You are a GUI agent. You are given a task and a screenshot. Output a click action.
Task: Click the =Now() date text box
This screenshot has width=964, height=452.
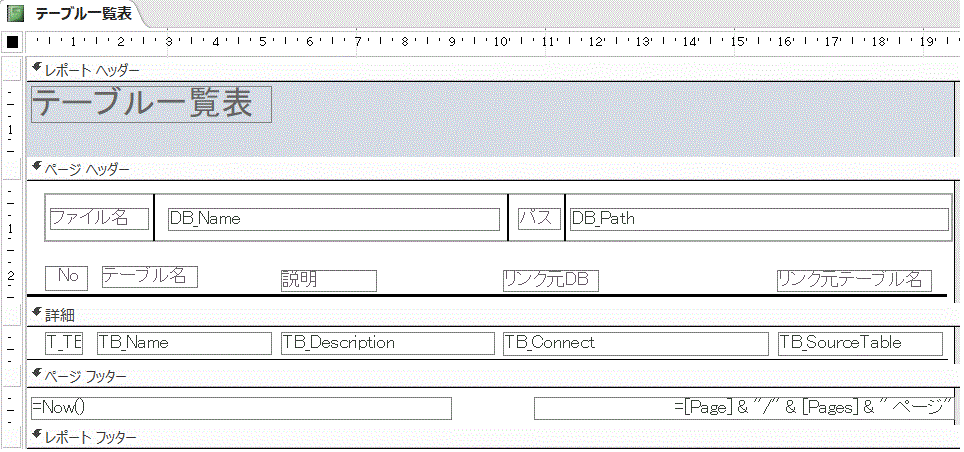click(x=241, y=408)
